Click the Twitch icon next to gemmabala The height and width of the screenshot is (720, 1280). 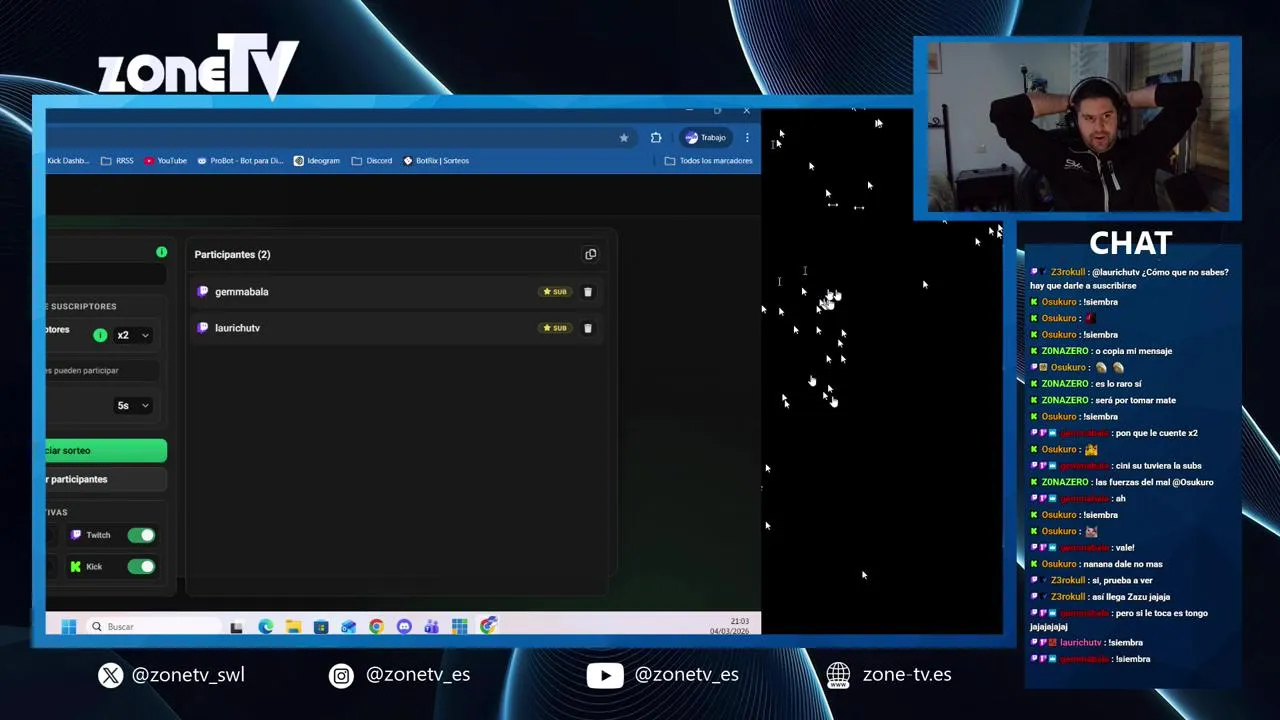click(x=203, y=292)
